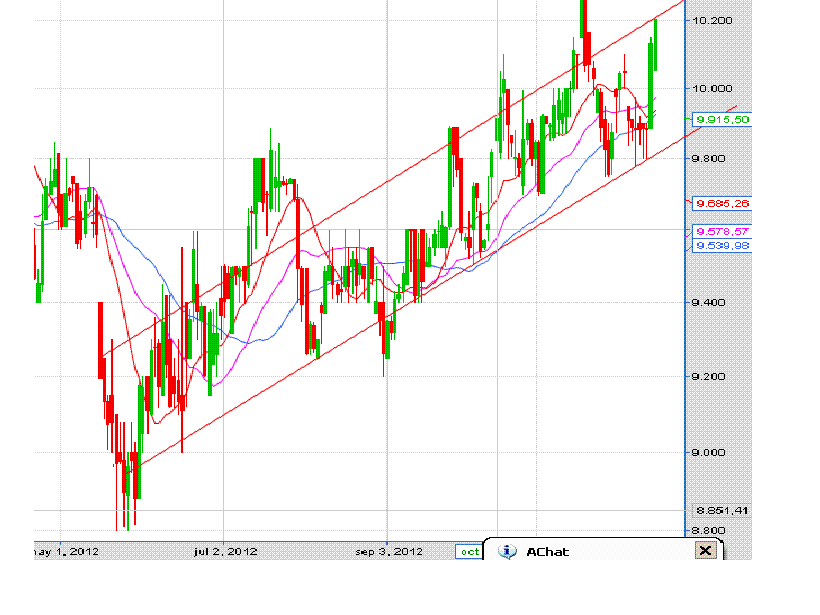820x615 pixels.
Task: Click the 9.000 price axis value
Action: pyautogui.click(x=709, y=452)
